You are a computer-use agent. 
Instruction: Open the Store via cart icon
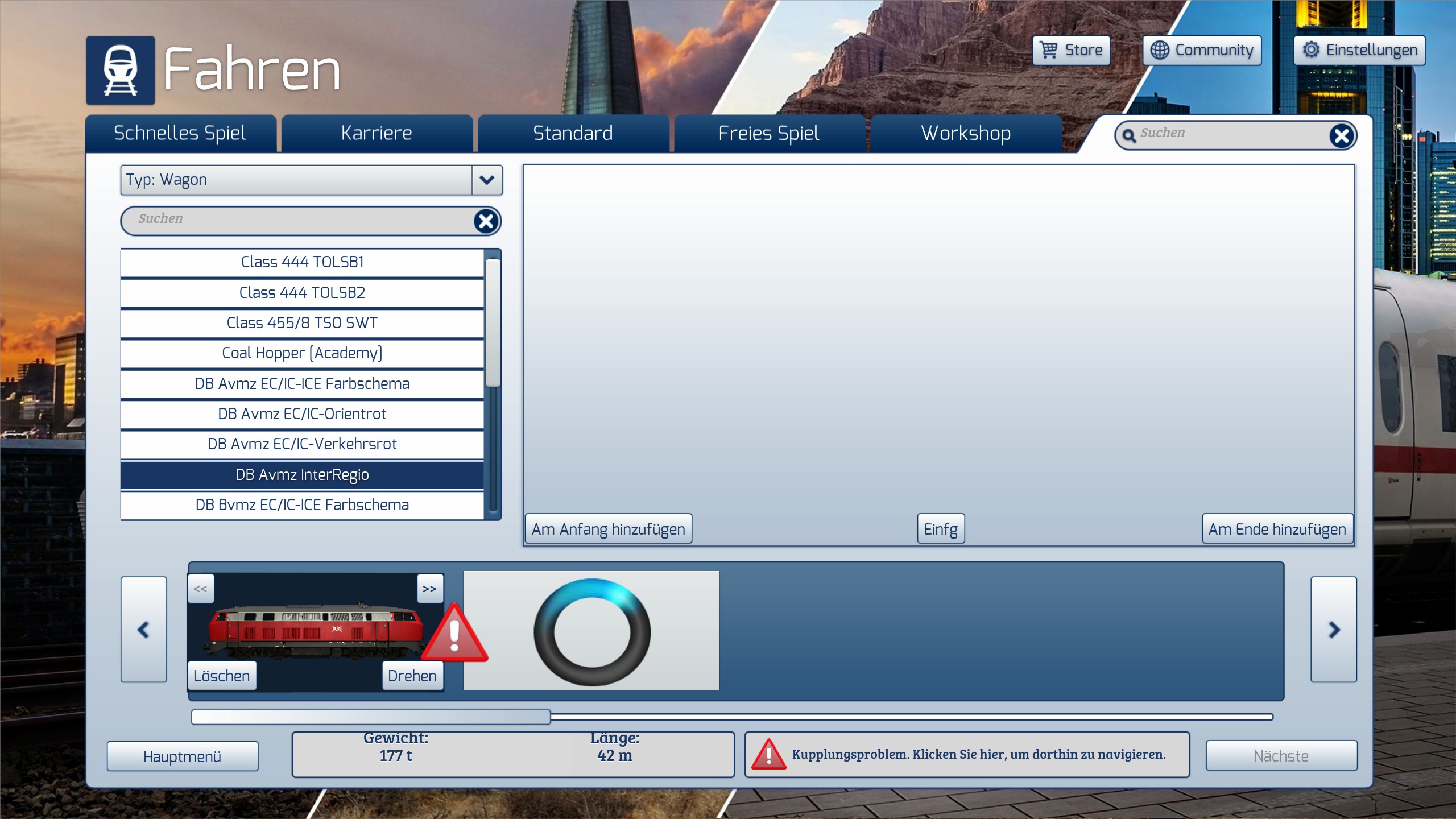pos(1071,51)
